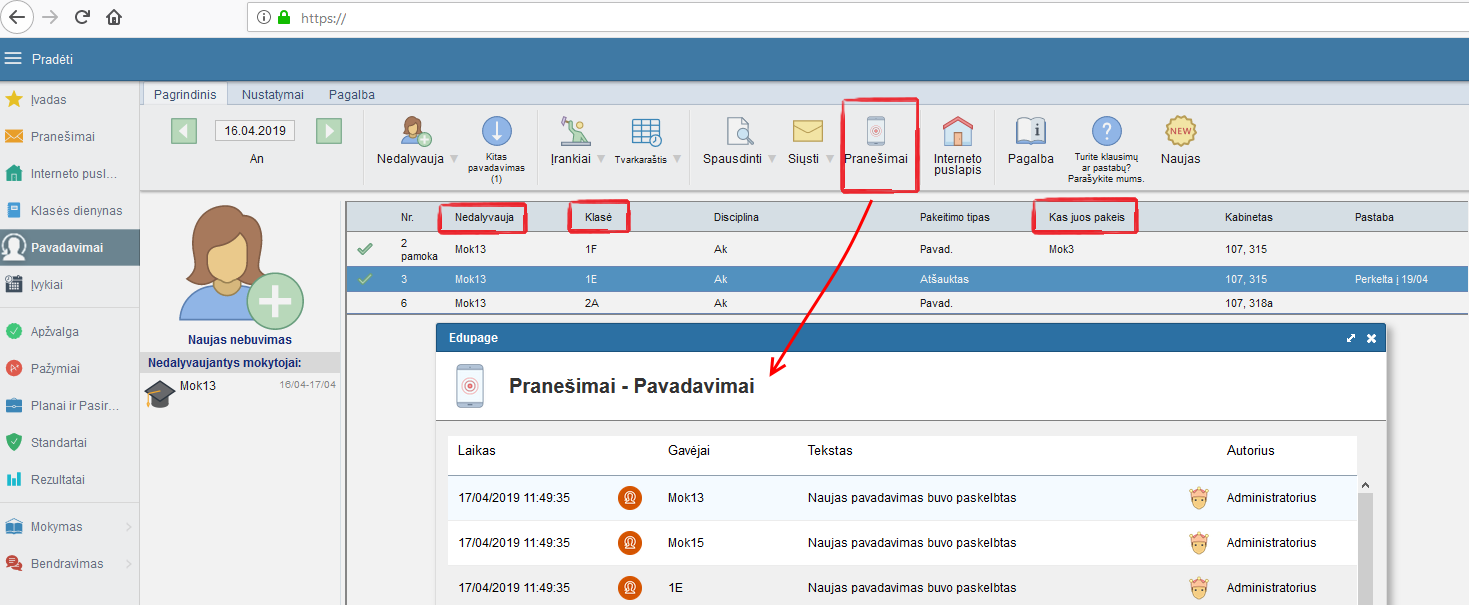
Task: Open the Pranešimai phone icon in toolbar
Action: coord(876,133)
